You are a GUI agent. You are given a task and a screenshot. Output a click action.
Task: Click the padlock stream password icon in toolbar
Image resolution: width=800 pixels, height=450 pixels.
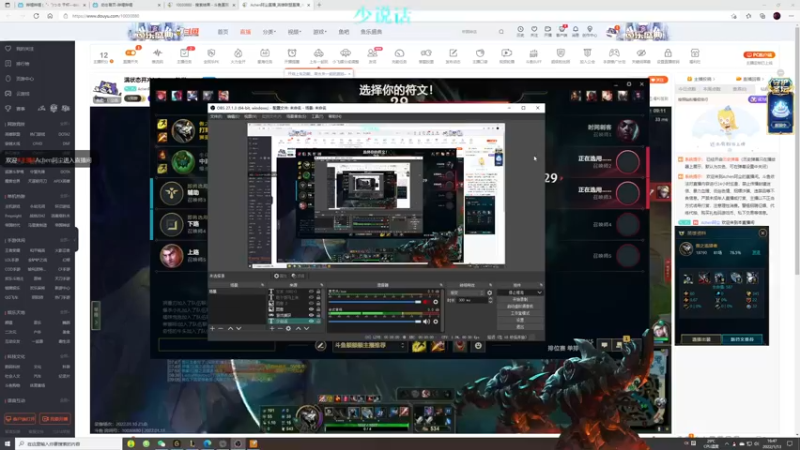[667, 53]
